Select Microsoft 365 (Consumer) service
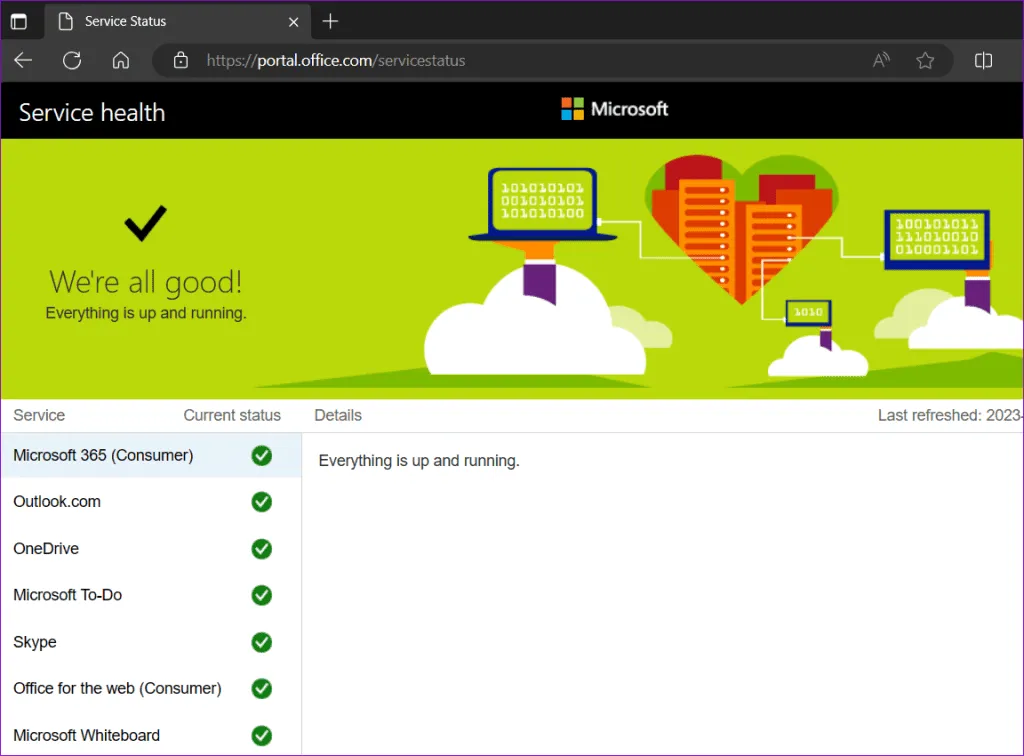Screen dimensions: 1024x756 point(103,455)
